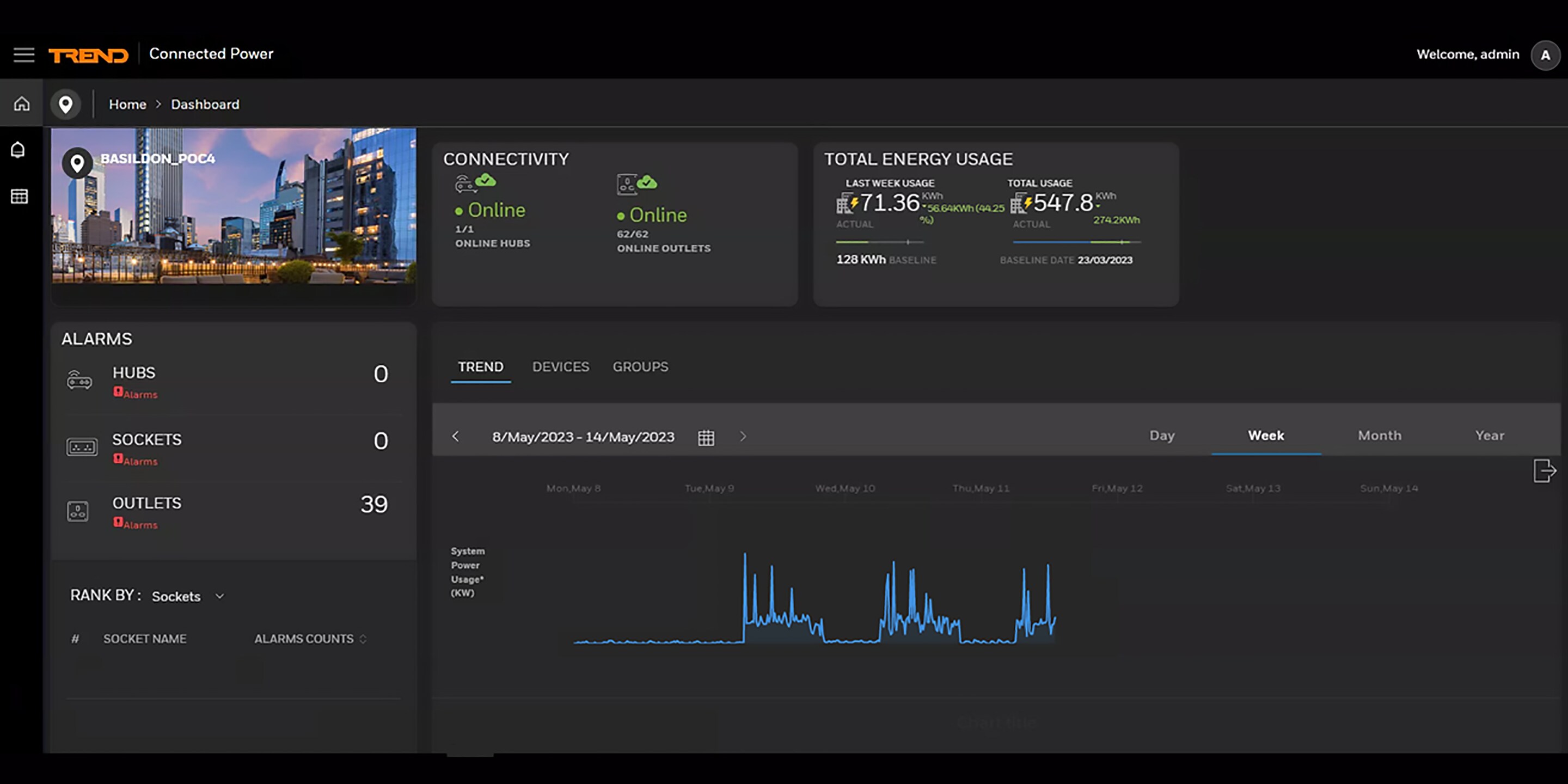Viewport: 1568px width, 784px height.
Task: Click the Home icon in sidebar
Action: click(22, 103)
